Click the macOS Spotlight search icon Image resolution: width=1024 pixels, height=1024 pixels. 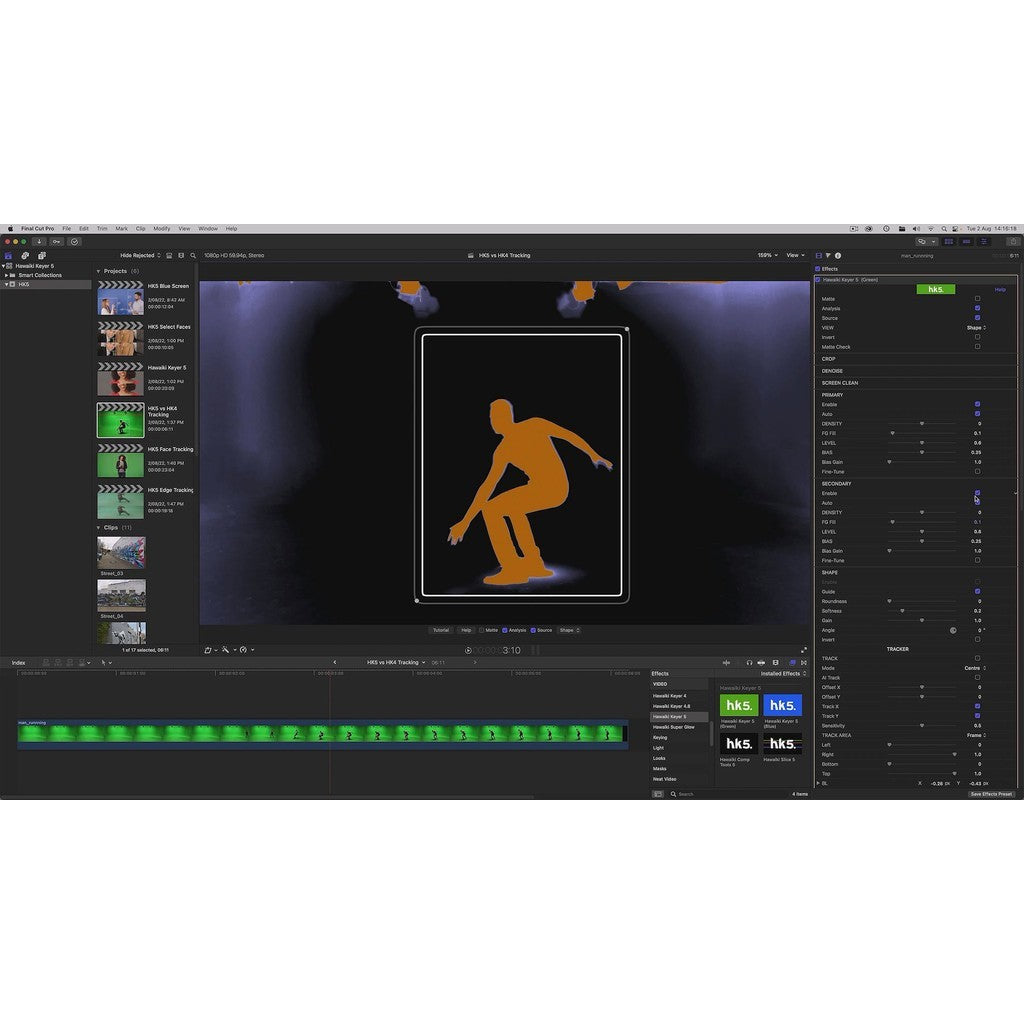(x=944, y=229)
